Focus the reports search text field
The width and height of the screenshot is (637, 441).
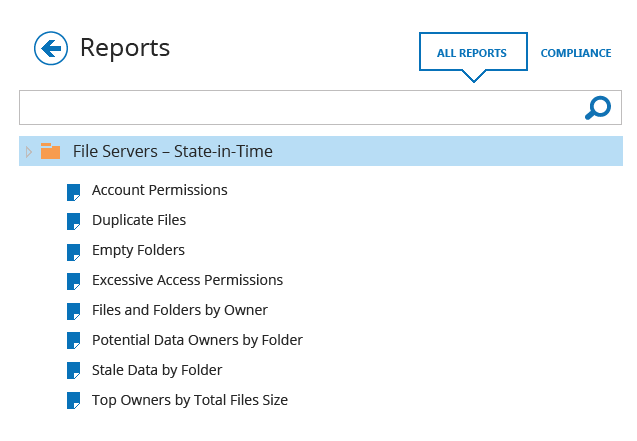301,108
